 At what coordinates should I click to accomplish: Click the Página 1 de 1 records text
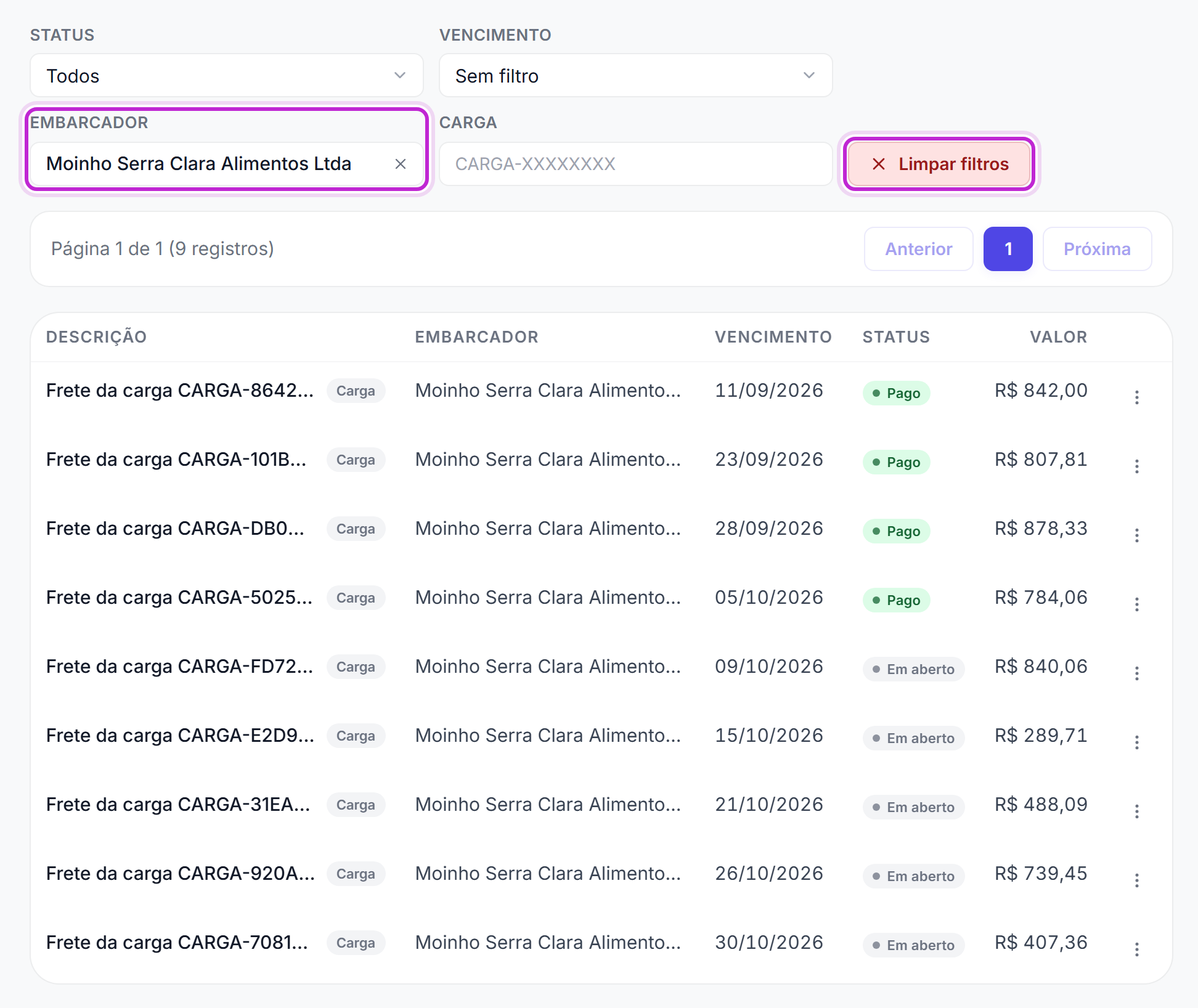tap(163, 249)
